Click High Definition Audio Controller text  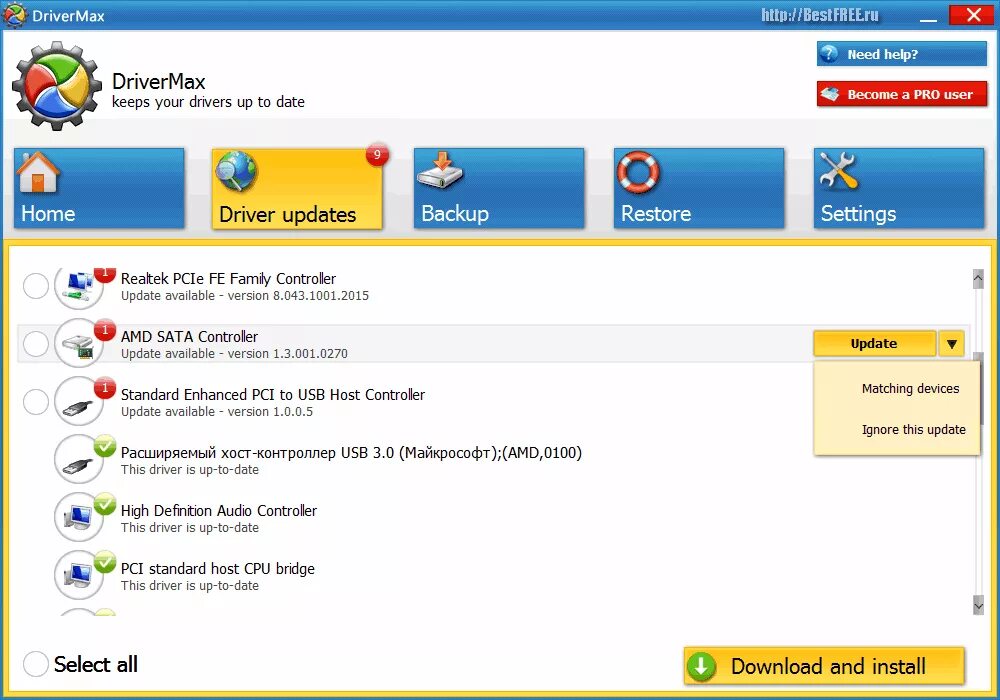(x=219, y=511)
